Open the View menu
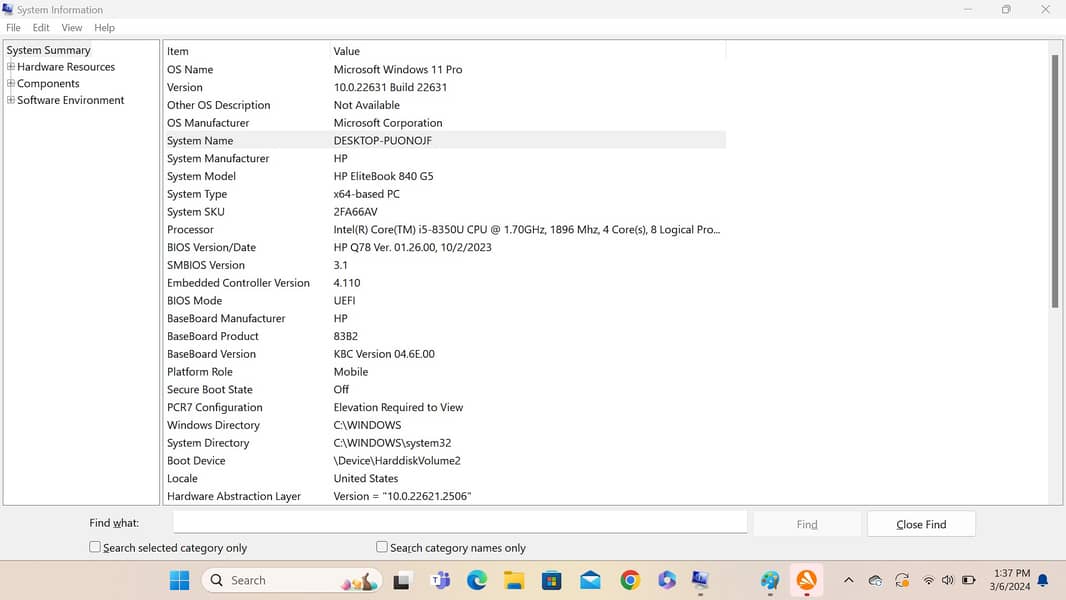Viewport: 1066px width, 600px height. click(72, 28)
